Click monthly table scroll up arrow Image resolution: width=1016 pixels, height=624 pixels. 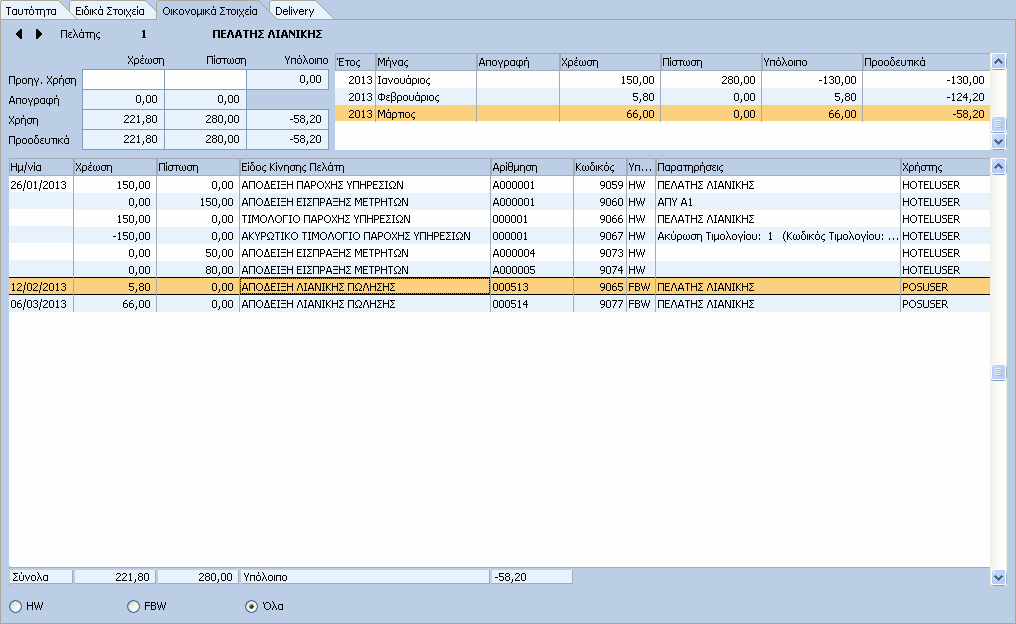[999, 62]
